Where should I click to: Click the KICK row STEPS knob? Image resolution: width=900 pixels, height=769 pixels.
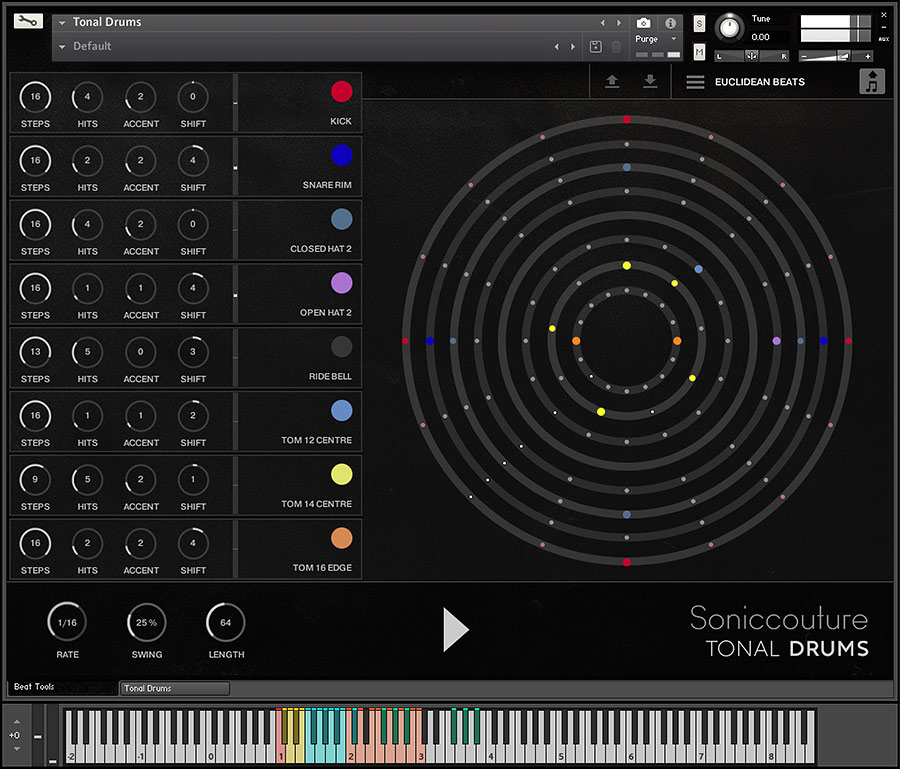coord(35,96)
